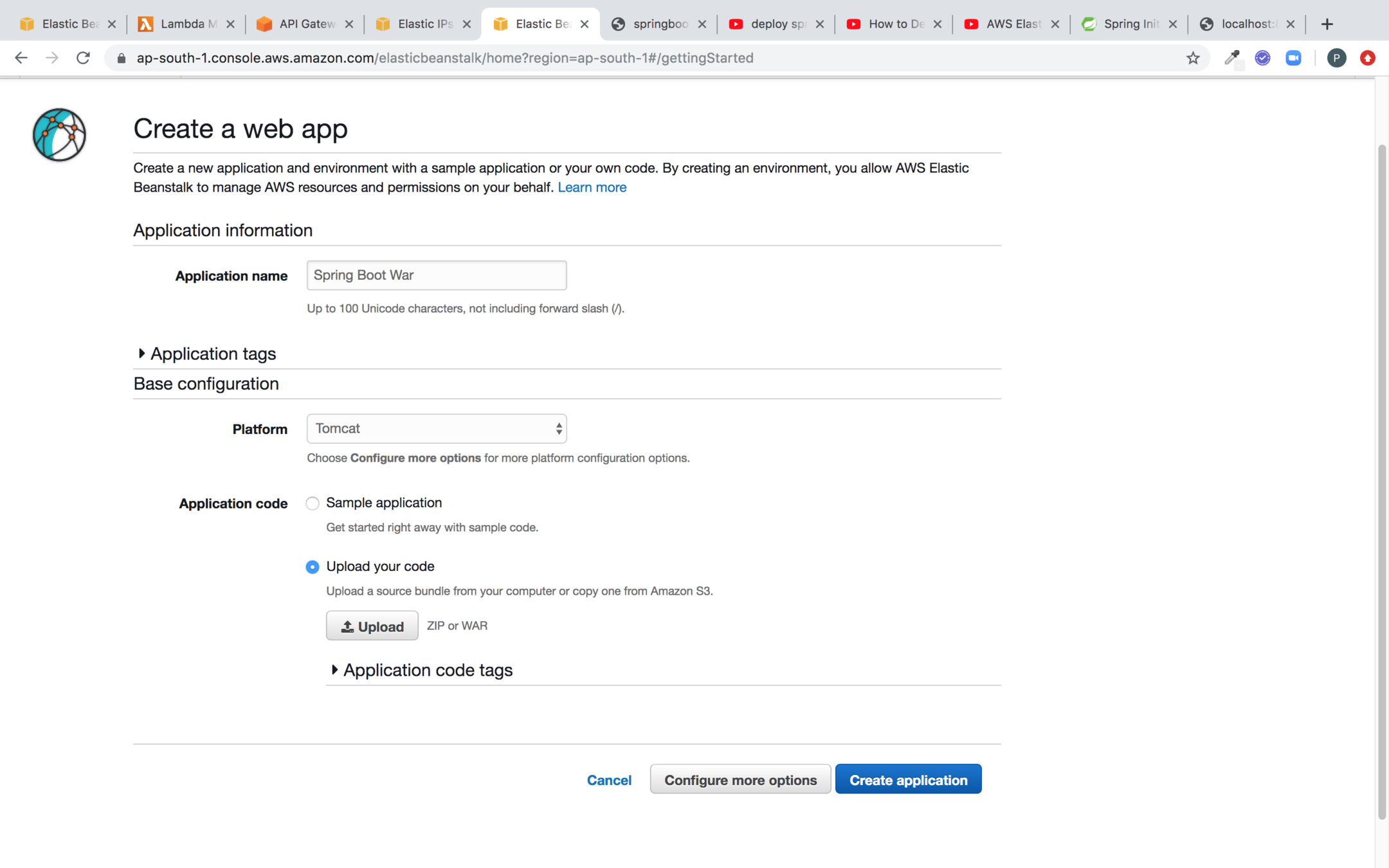This screenshot has width=1389, height=868.
Task: Select the Sample application radio button
Action: coord(313,503)
